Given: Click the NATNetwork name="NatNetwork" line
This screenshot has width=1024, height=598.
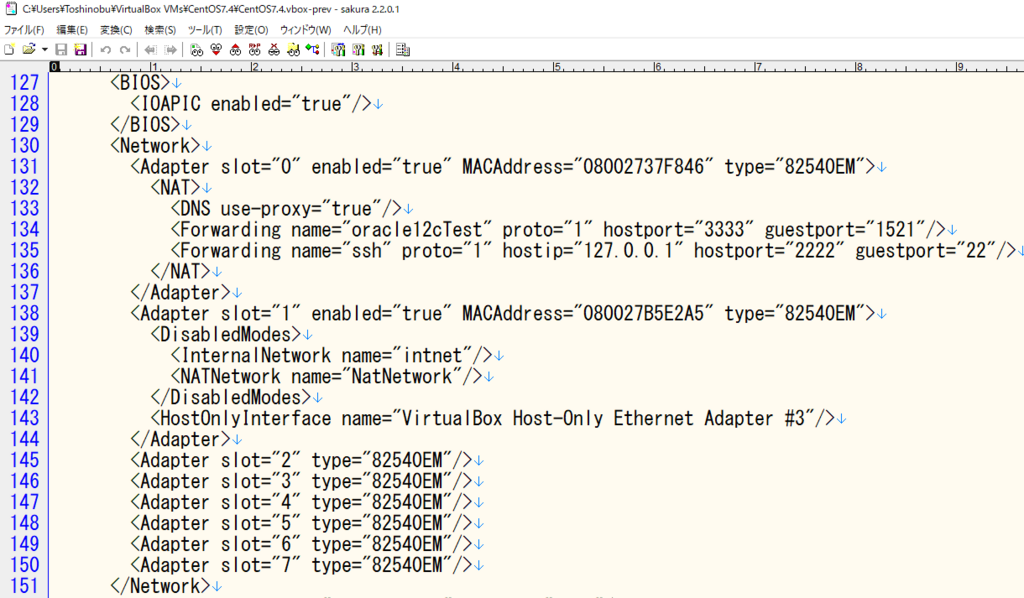Looking at the screenshot, I should click(327, 377).
